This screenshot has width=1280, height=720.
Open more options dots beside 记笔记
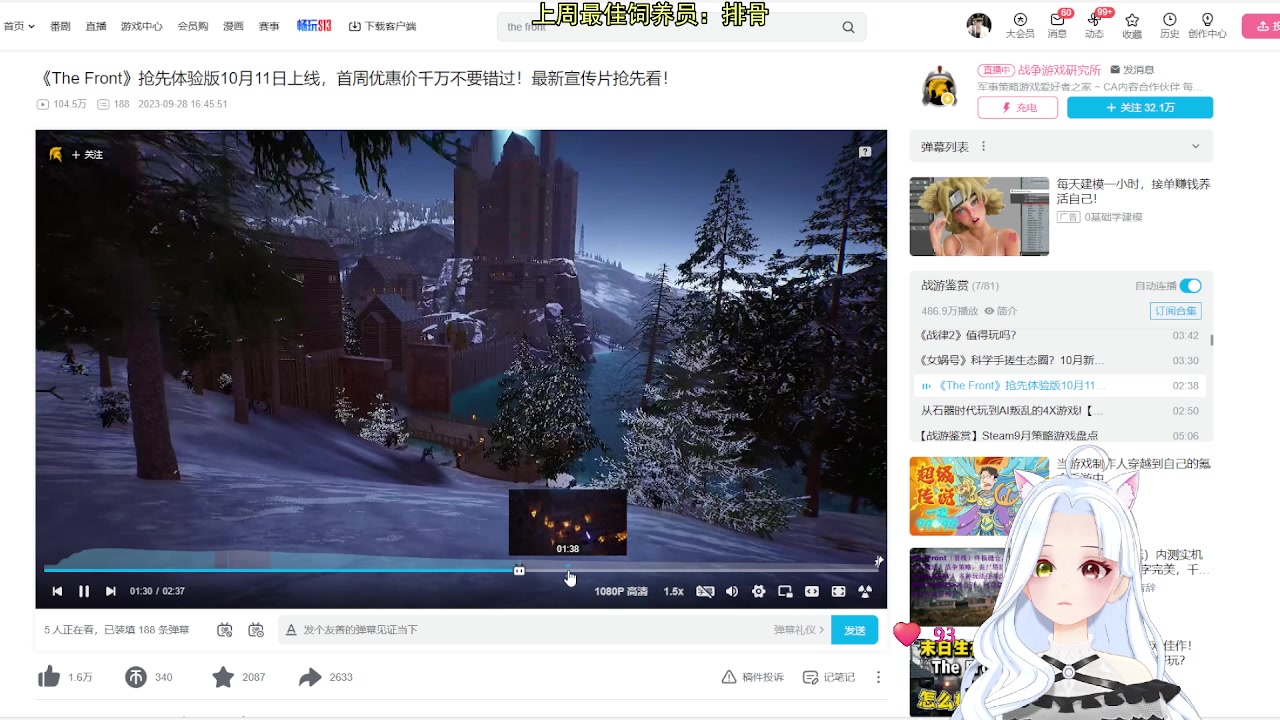tap(879, 677)
